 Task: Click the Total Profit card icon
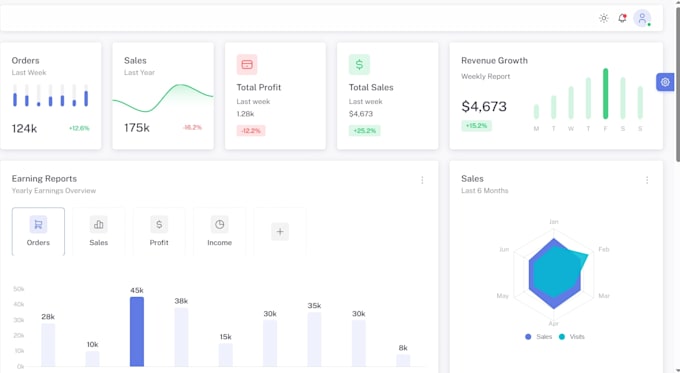(247, 65)
